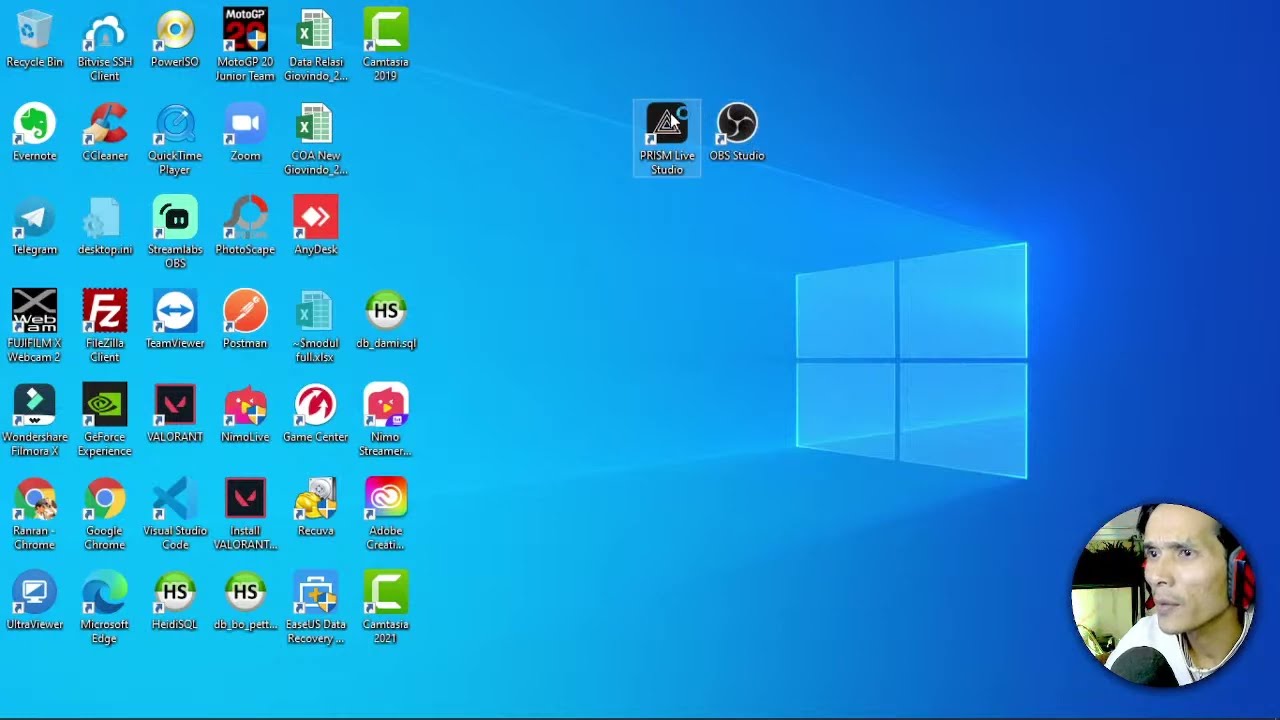This screenshot has width=1280, height=720.
Task: Click the VALORANT game shortcut
Action: pyautogui.click(x=175, y=415)
